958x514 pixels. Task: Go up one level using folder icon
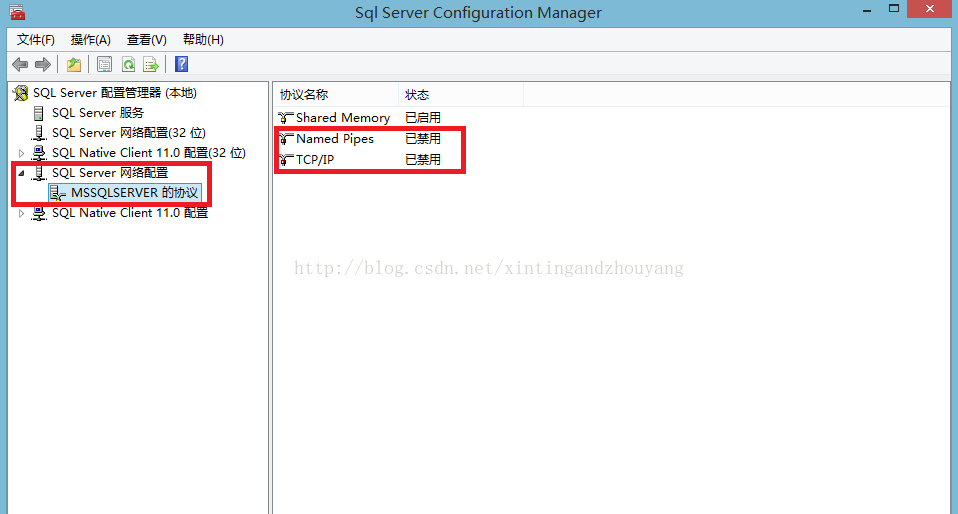tap(74, 64)
